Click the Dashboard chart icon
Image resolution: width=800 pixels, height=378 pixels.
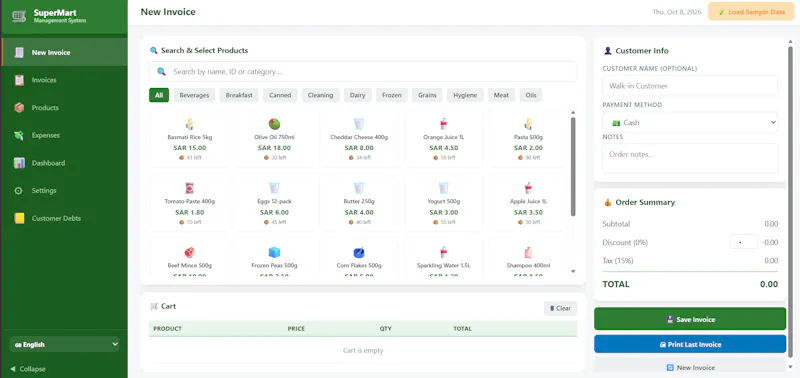click(x=19, y=163)
